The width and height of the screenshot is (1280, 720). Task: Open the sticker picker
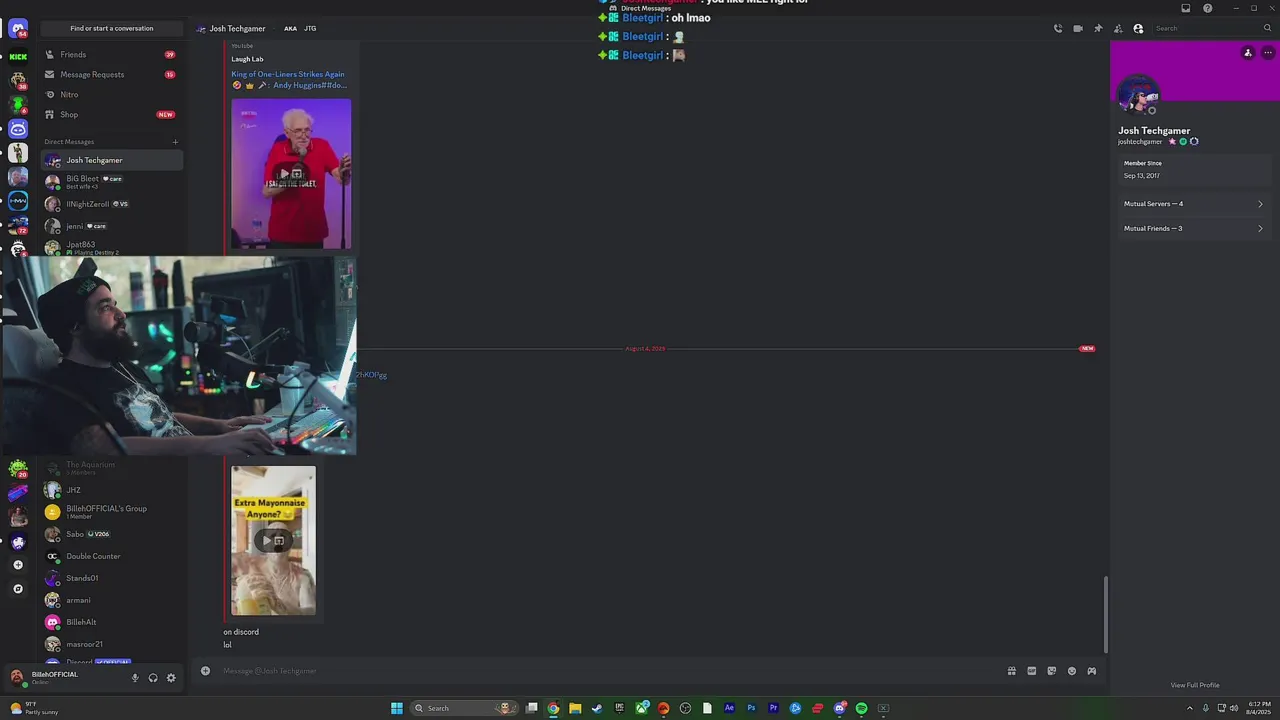[x=1052, y=671]
